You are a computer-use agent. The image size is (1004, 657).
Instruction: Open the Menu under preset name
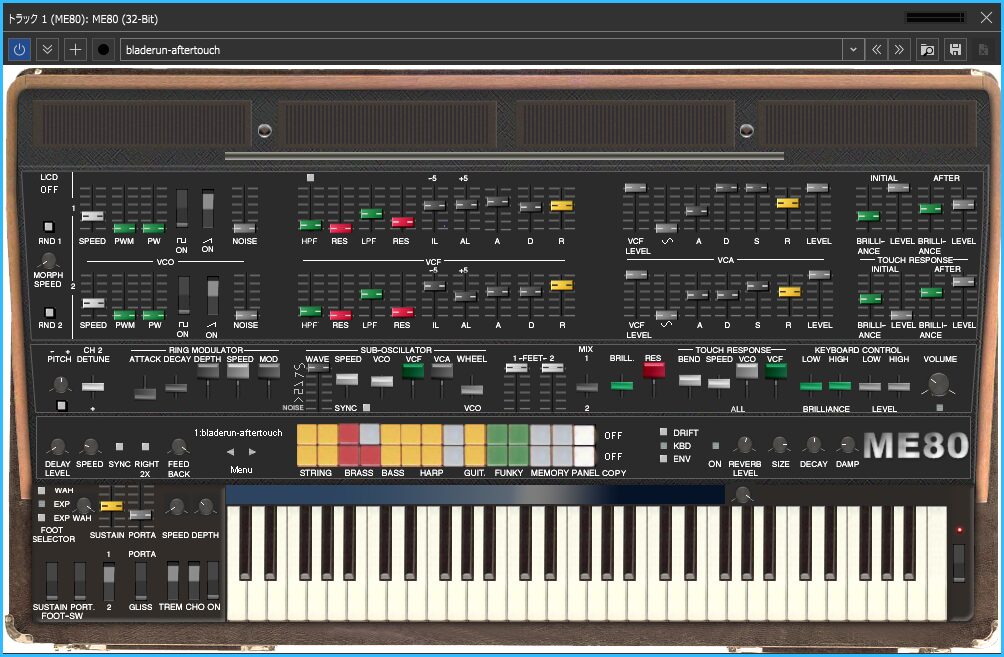pos(241,469)
